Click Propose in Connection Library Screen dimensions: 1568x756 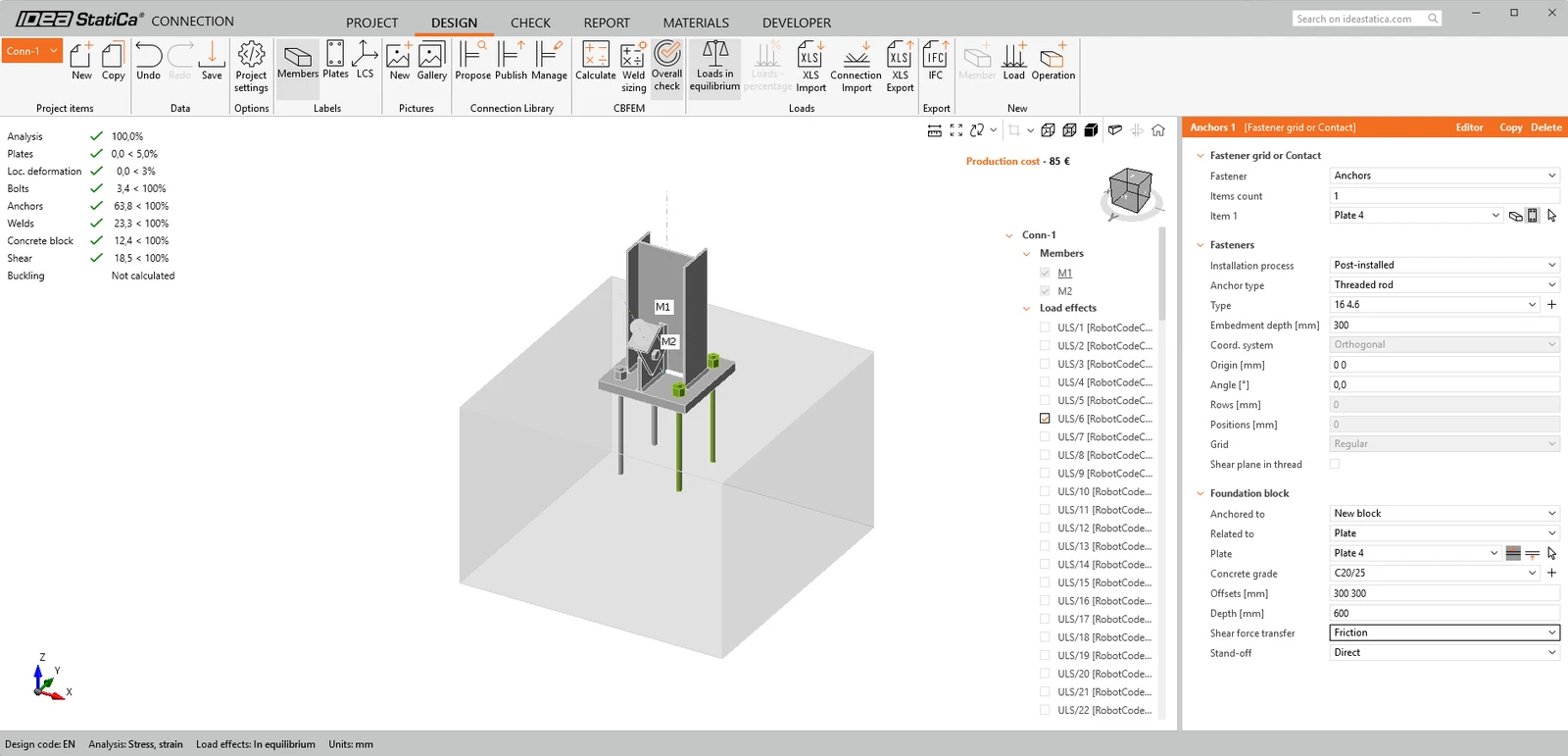tap(473, 61)
